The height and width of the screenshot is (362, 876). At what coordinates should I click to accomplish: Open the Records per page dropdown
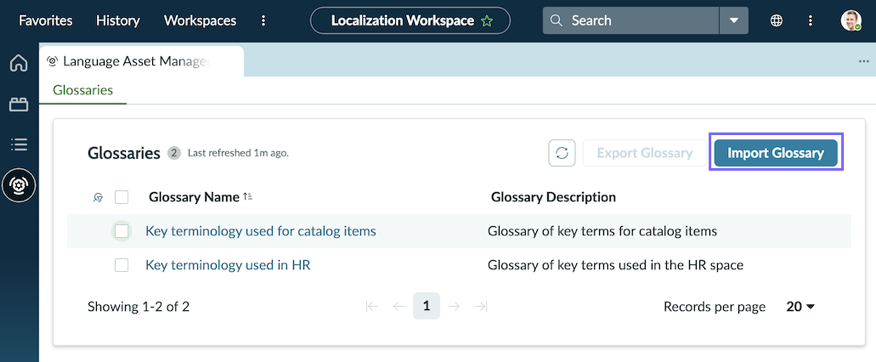click(801, 307)
